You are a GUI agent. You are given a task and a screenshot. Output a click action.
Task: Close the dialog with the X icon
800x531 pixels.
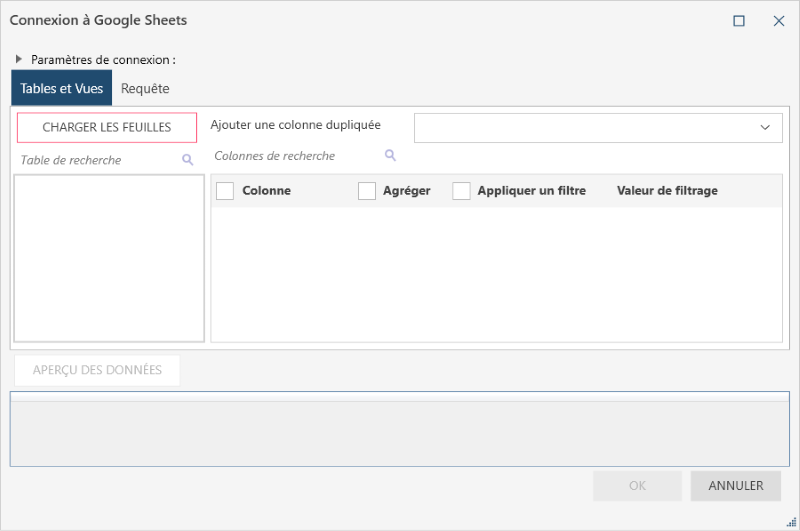(779, 20)
